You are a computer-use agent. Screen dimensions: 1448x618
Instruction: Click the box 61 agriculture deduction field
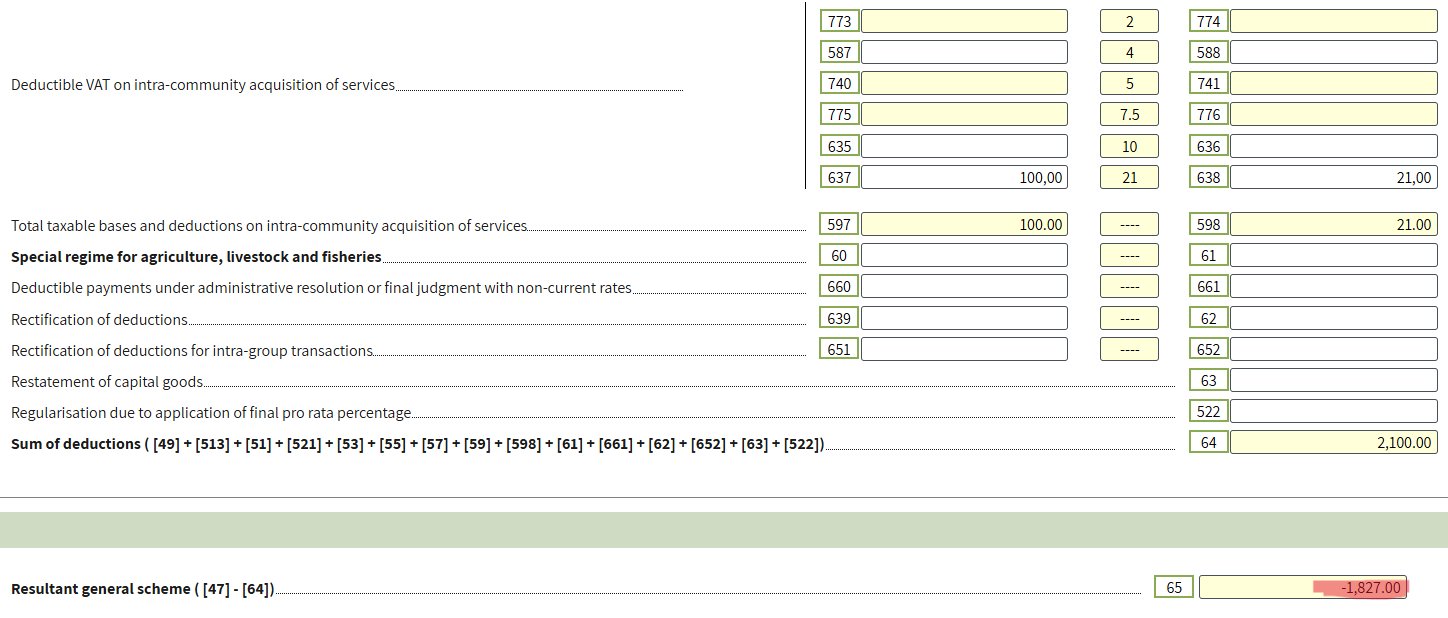tap(1333, 255)
